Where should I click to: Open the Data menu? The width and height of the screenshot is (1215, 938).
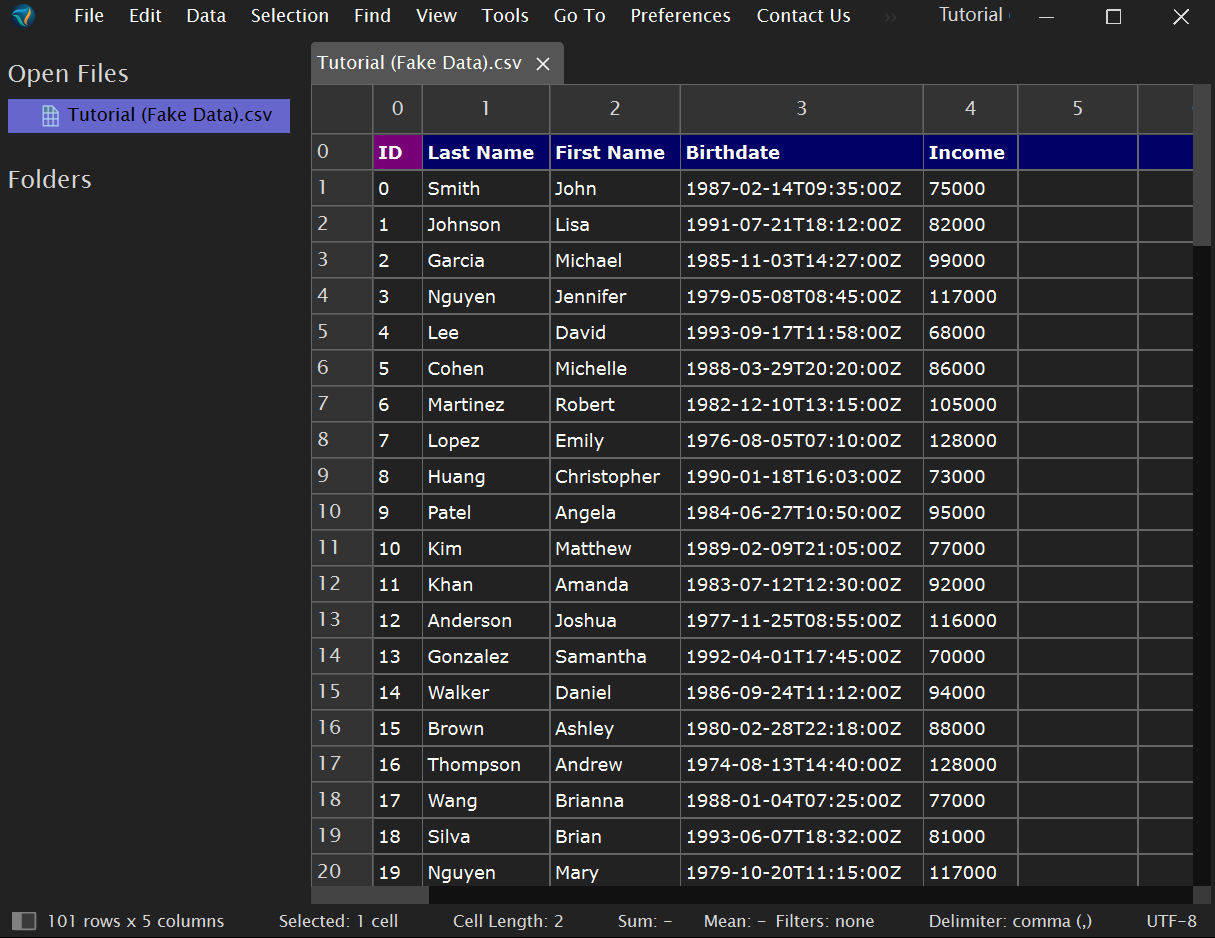point(206,16)
